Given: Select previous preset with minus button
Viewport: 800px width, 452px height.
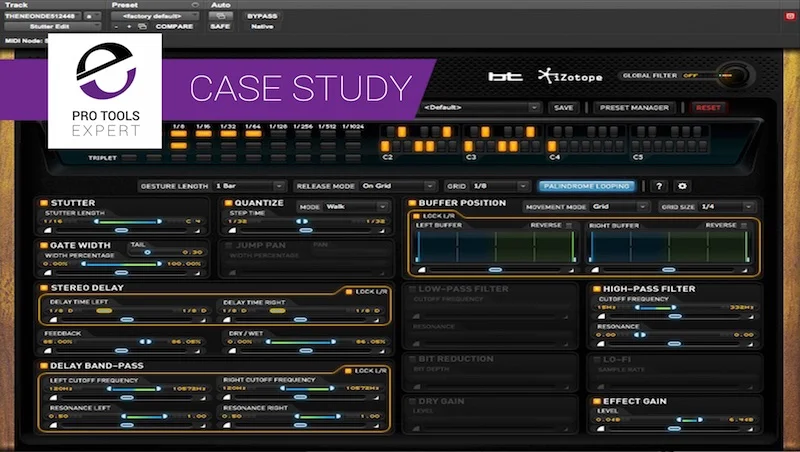Looking at the screenshot, I should click(117, 27).
